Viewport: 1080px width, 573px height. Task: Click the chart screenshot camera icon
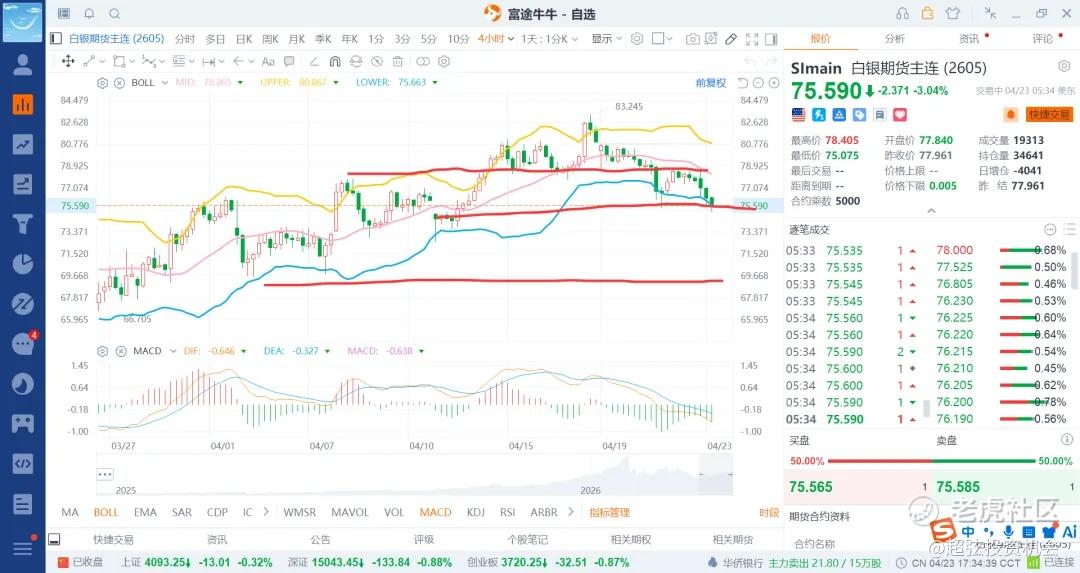point(692,39)
